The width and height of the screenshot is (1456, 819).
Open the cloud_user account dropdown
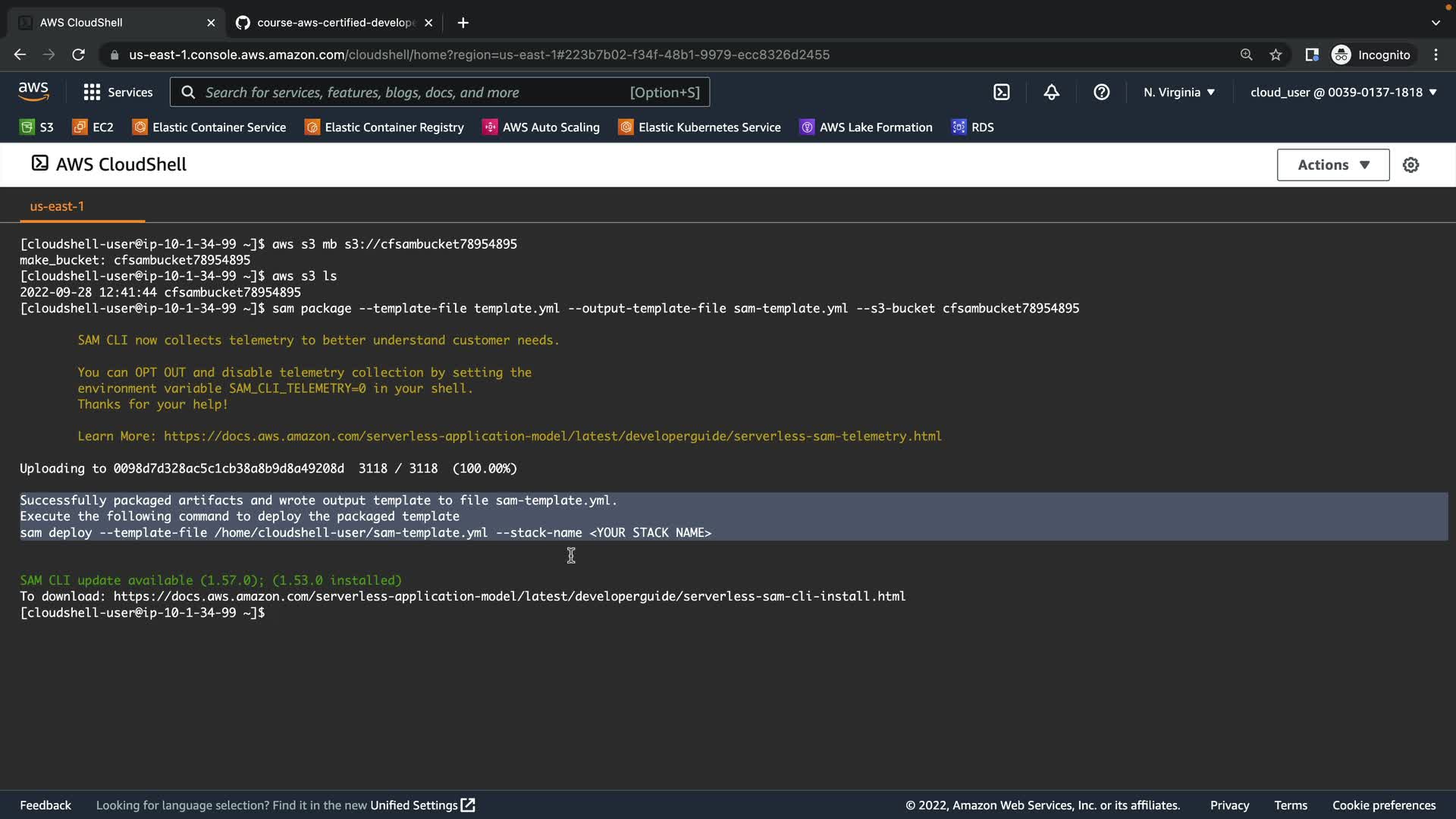(1343, 93)
